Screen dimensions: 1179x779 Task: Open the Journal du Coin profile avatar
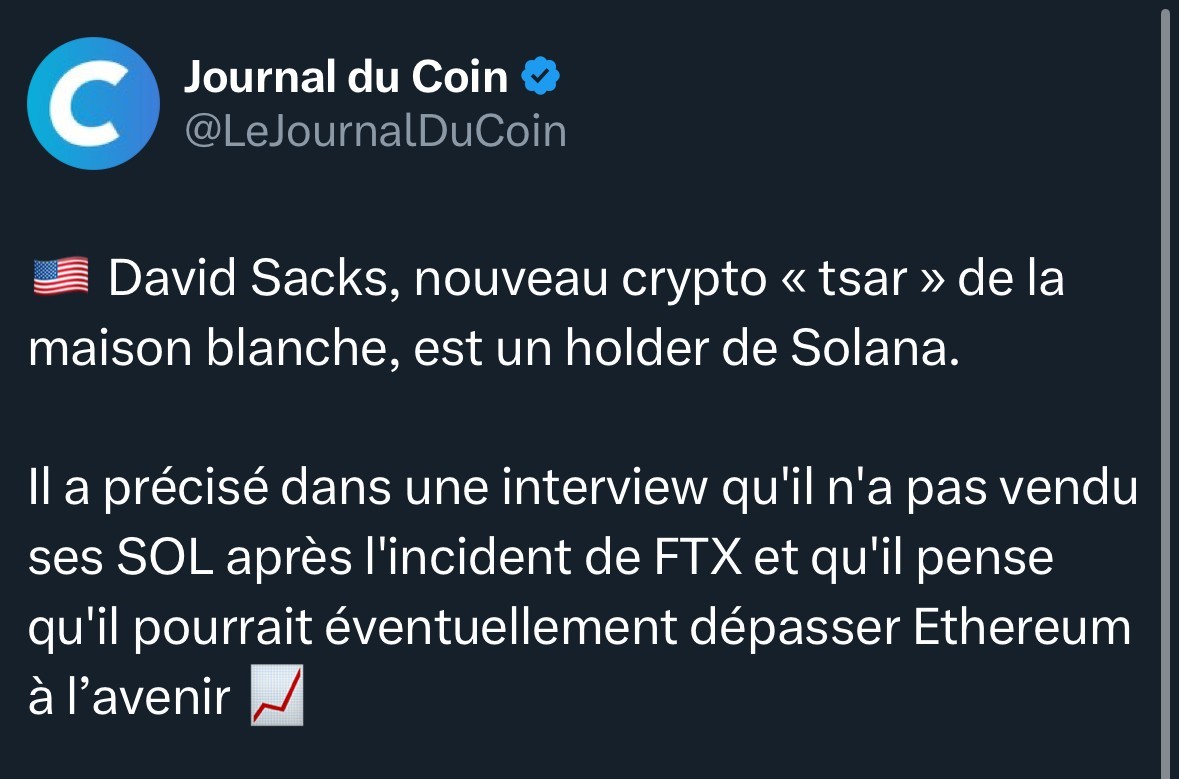tap(93, 105)
